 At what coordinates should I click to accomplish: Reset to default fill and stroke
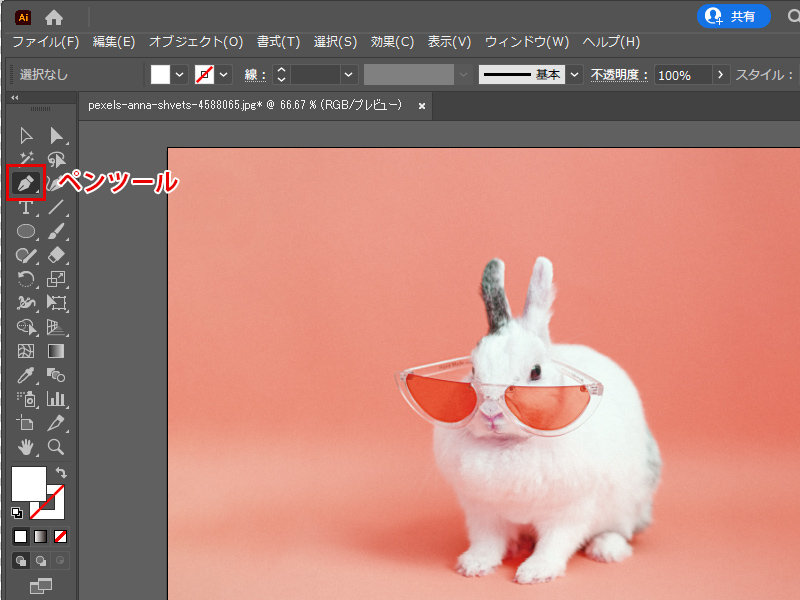click(x=17, y=512)
